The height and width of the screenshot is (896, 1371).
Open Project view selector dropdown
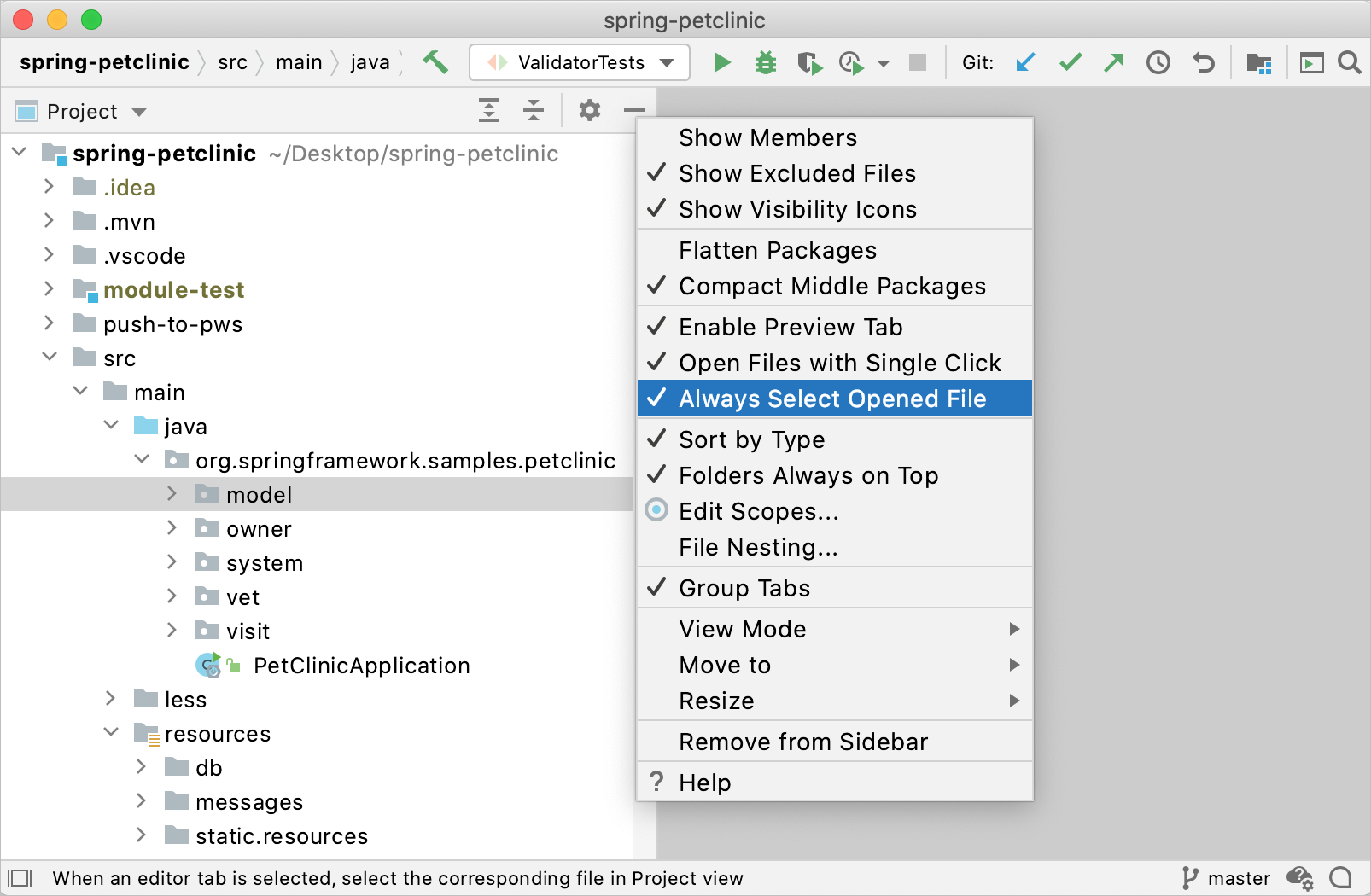point(139,112)
